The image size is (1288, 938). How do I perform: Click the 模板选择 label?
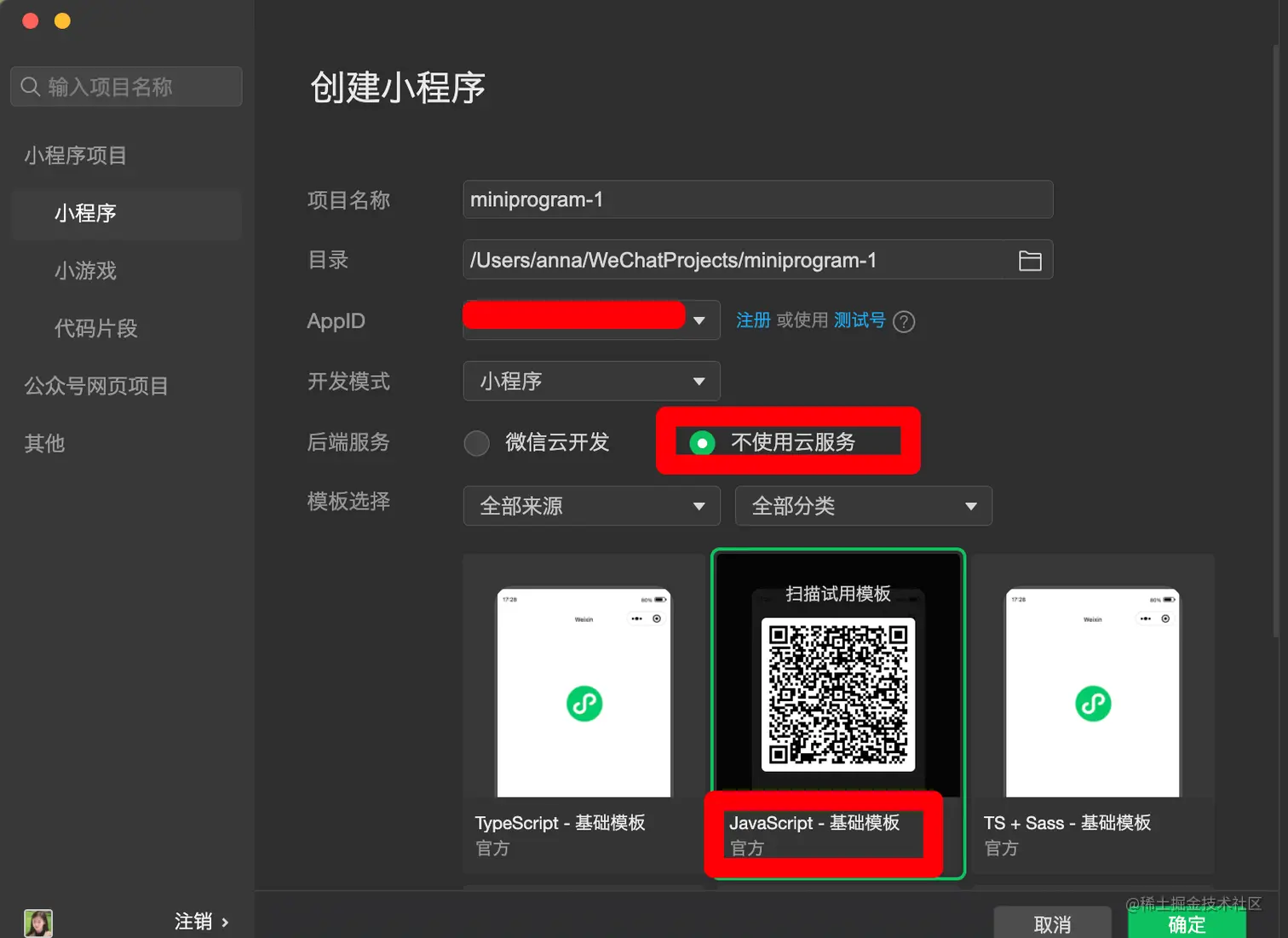pos(348,501)
